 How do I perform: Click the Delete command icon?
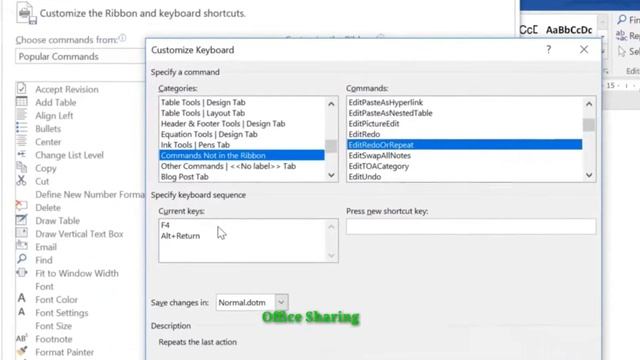(22, 207)
